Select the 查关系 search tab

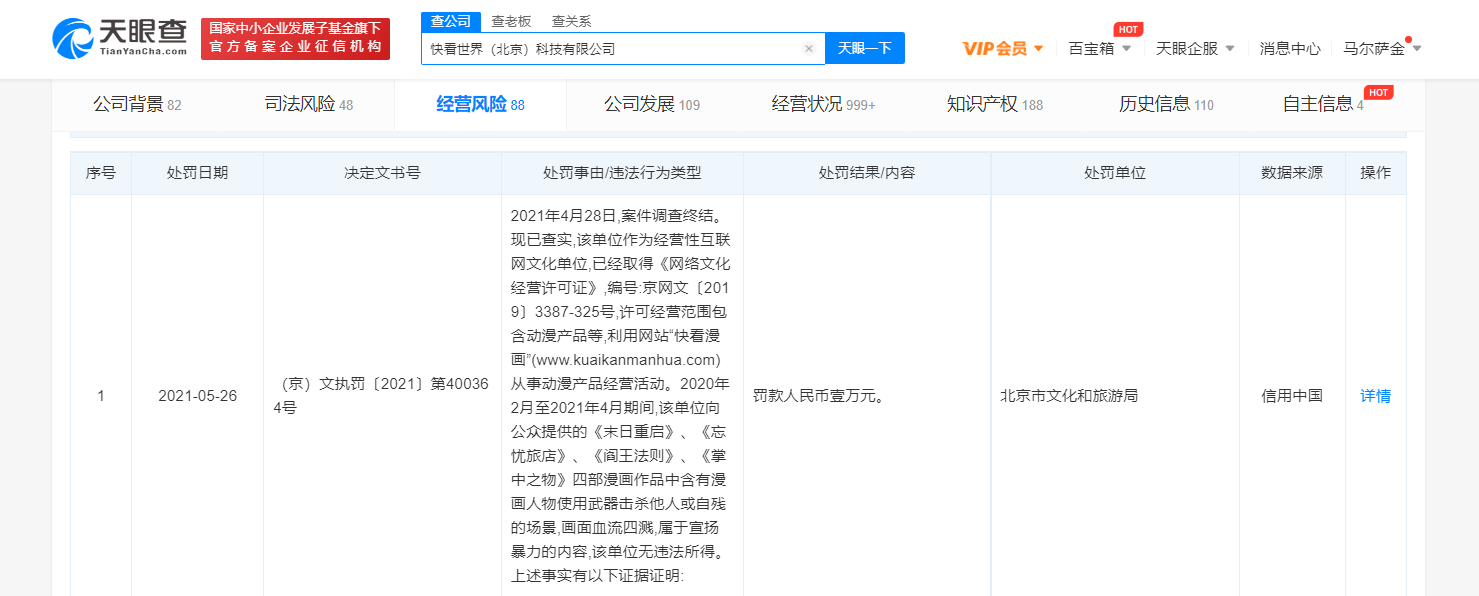571,21
